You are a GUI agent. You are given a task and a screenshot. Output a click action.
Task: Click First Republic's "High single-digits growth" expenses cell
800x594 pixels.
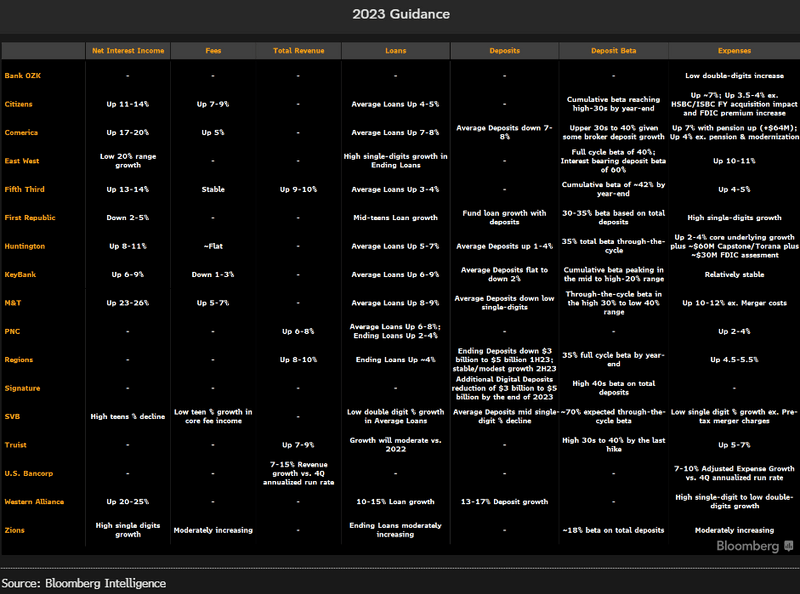pyautogui.click(x=735, y=218)
